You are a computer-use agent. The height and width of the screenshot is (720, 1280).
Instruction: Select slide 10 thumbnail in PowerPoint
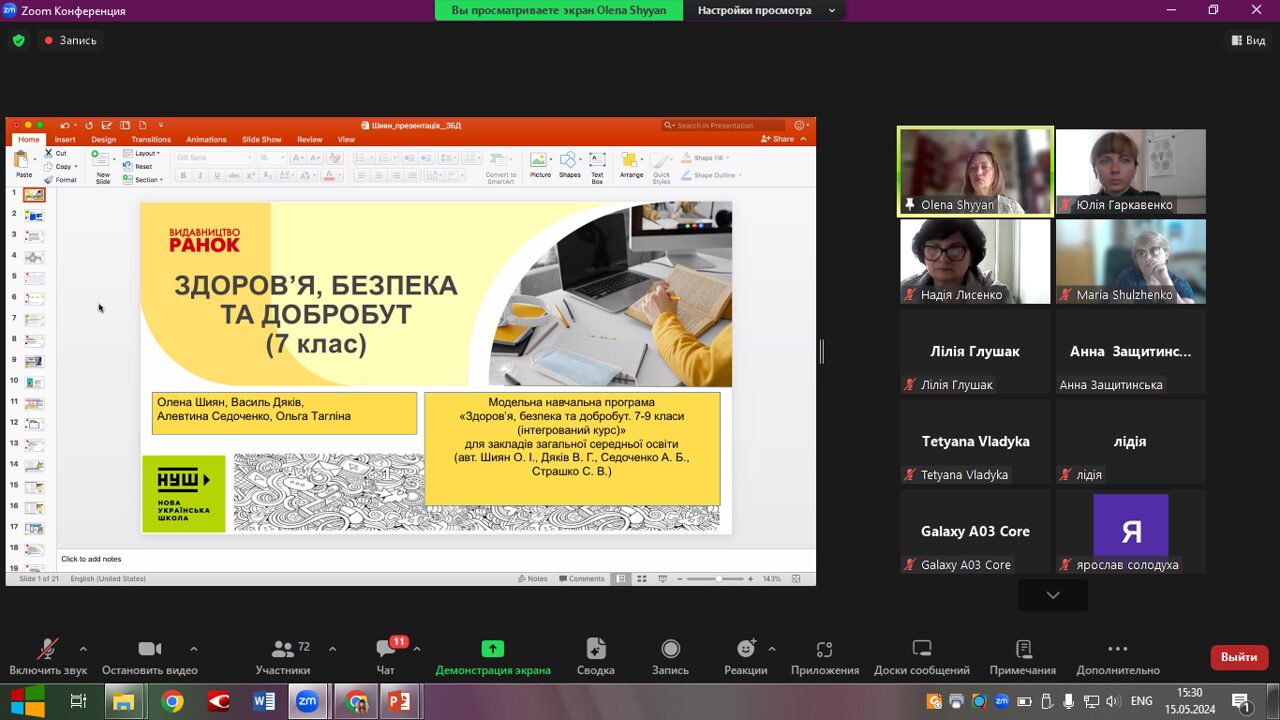point(34,381)
